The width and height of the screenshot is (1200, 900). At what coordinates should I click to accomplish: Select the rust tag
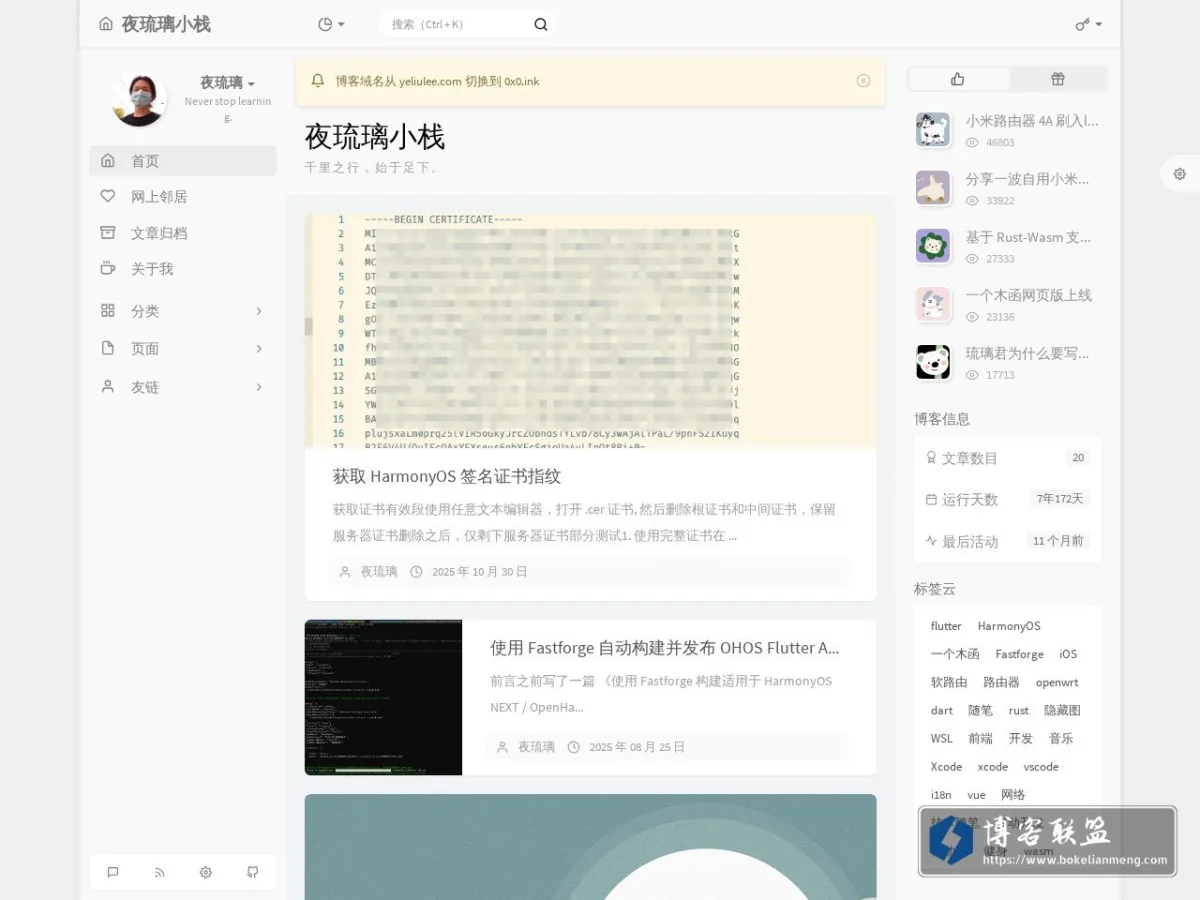coord(1018,710)
